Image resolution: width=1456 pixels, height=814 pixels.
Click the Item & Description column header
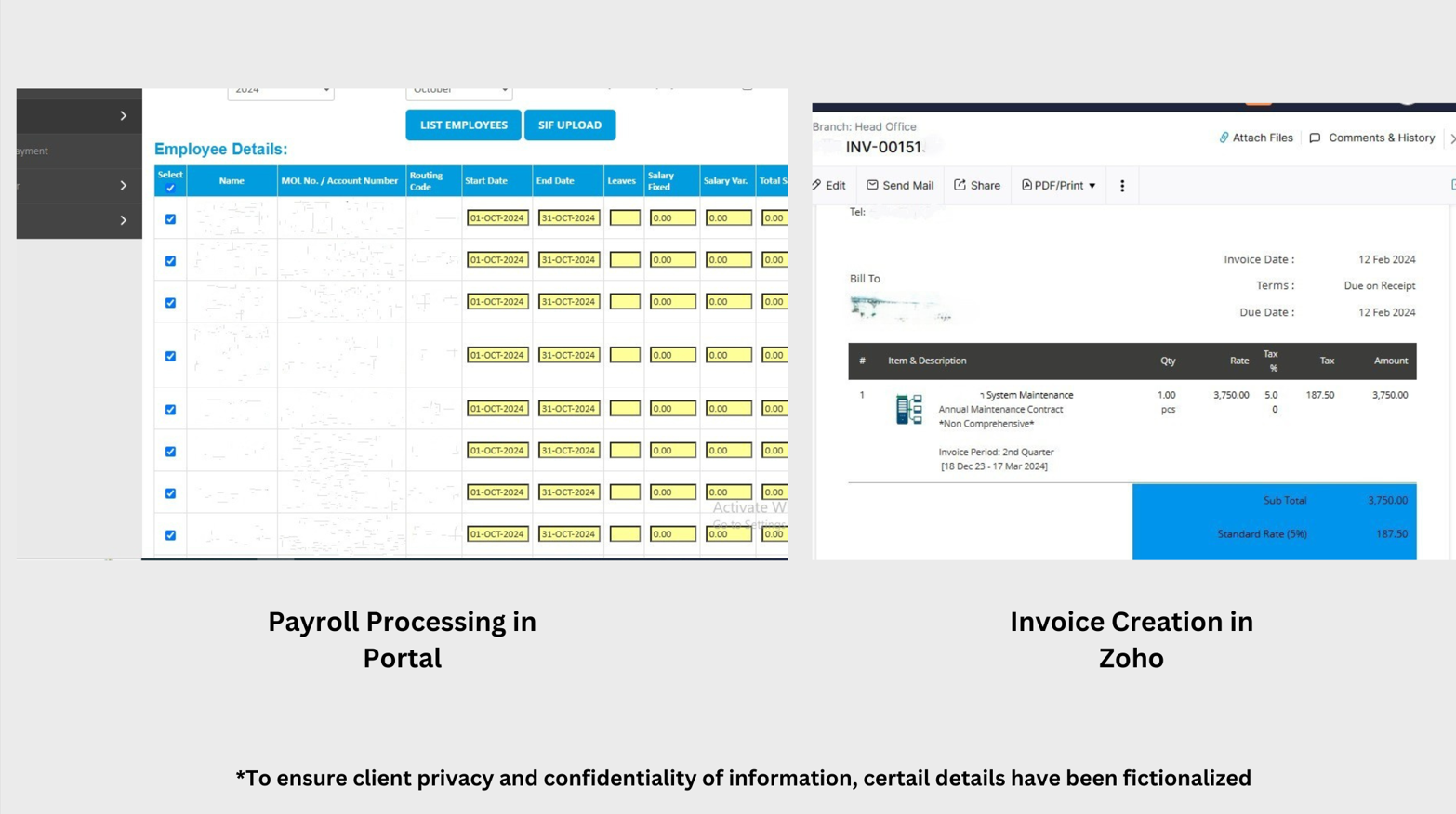click(x=927, y=361)
